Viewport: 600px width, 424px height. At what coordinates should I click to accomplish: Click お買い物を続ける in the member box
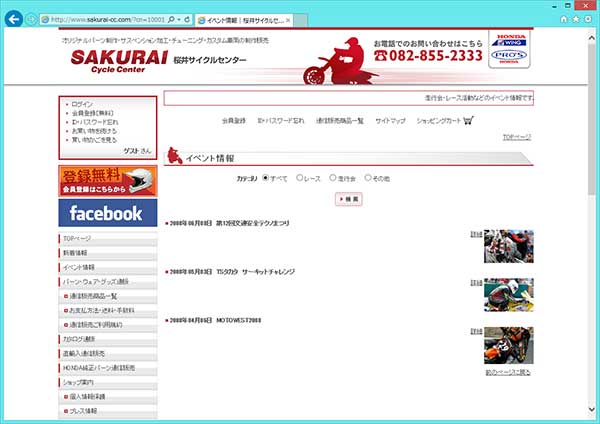click(x=94, y=131)
